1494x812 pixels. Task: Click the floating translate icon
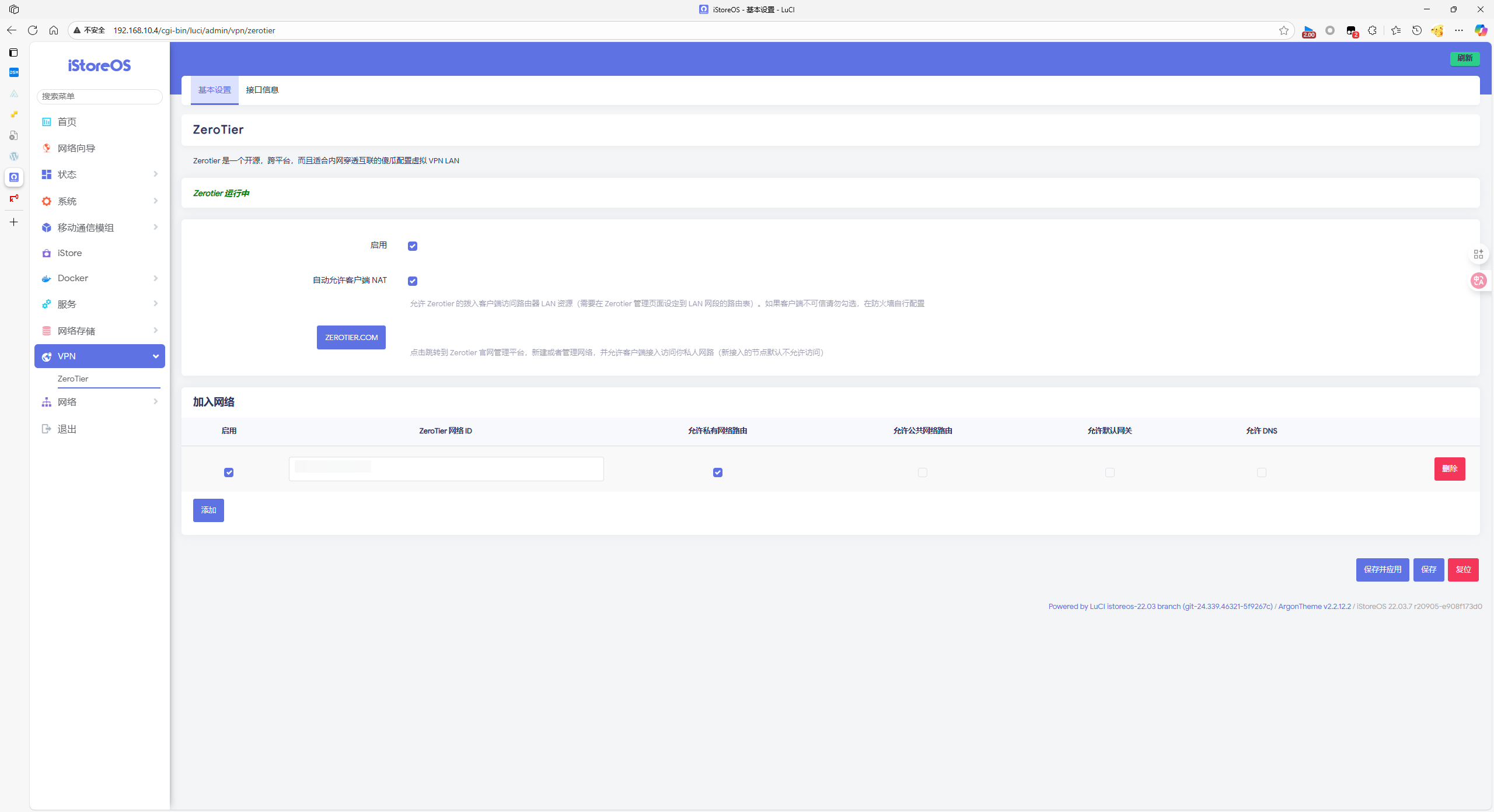pyautogui.click(x=1478, y=281)
